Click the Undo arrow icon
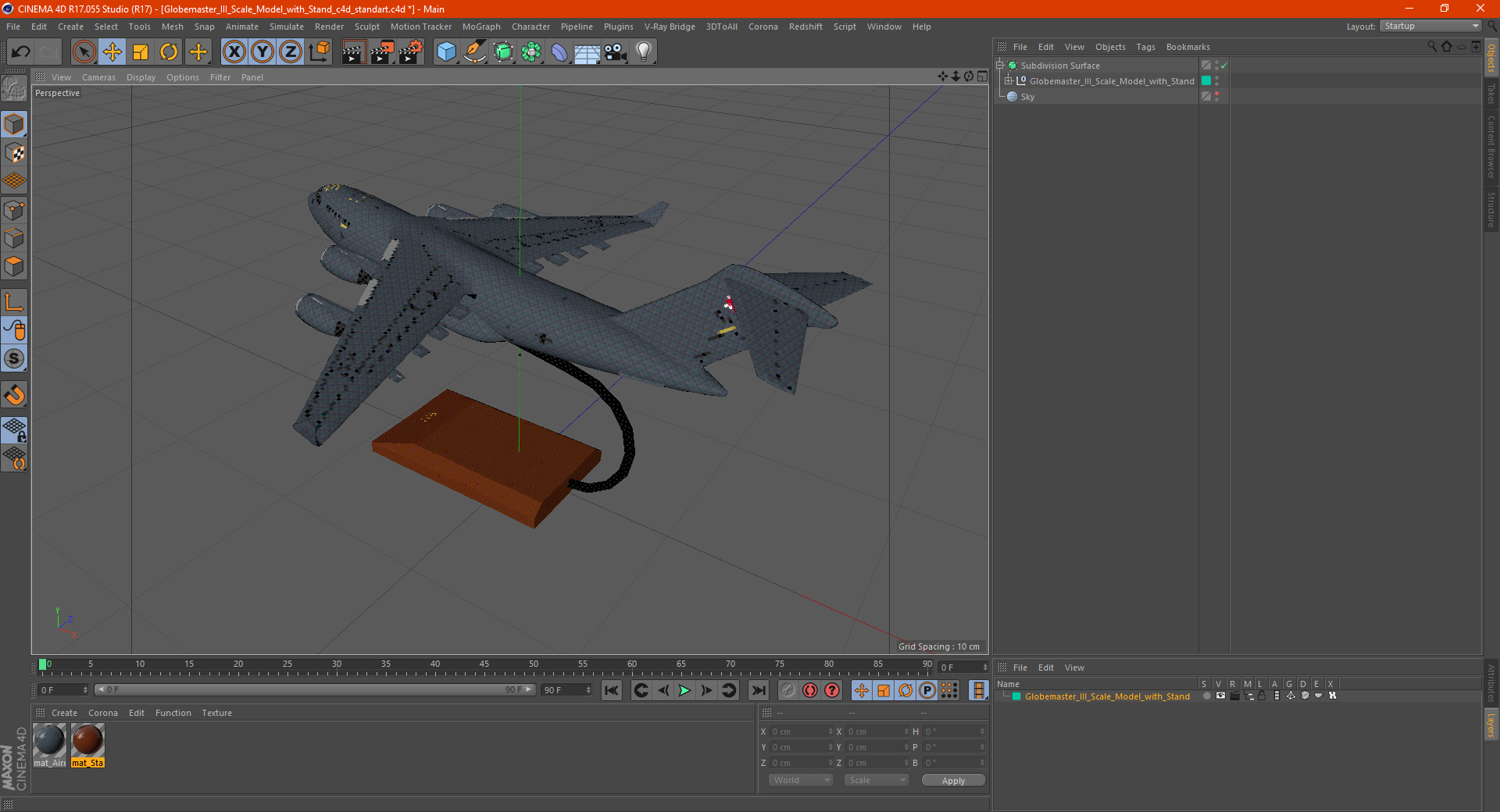This screenshot has height=812, width=1500. click(x=21, y=52)
